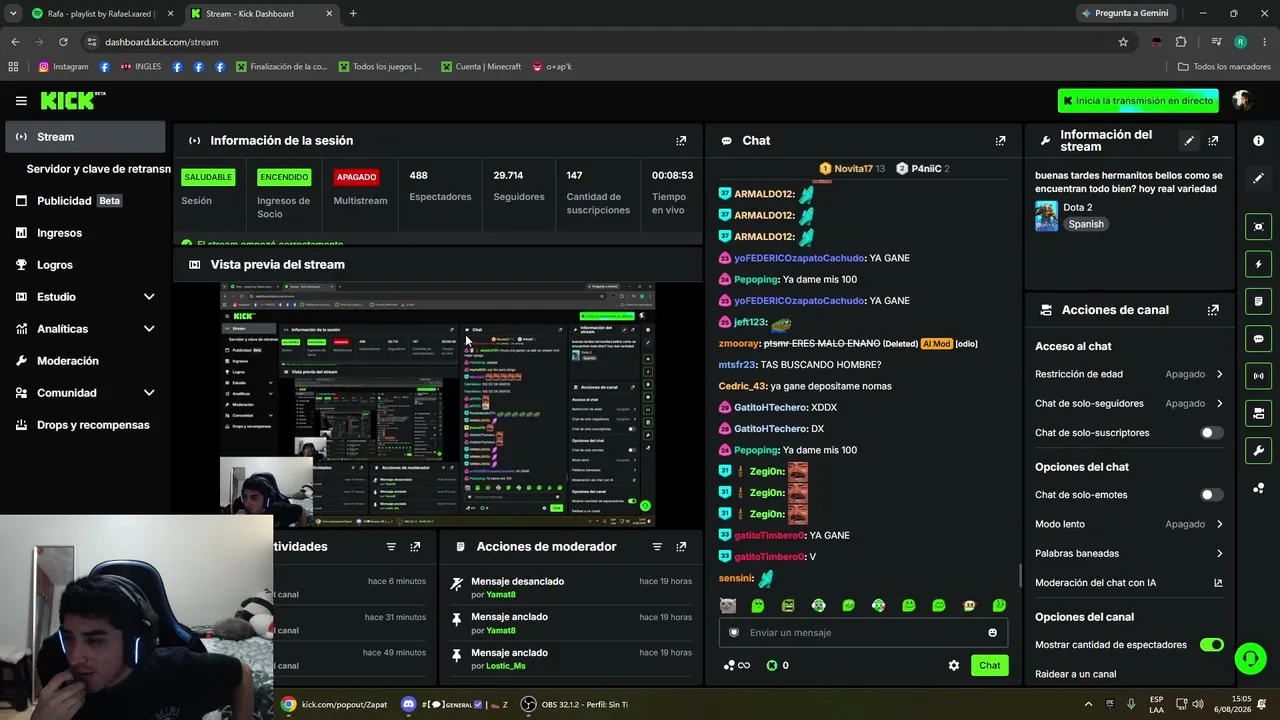Open chat settings gear icon

pos(954,666)
